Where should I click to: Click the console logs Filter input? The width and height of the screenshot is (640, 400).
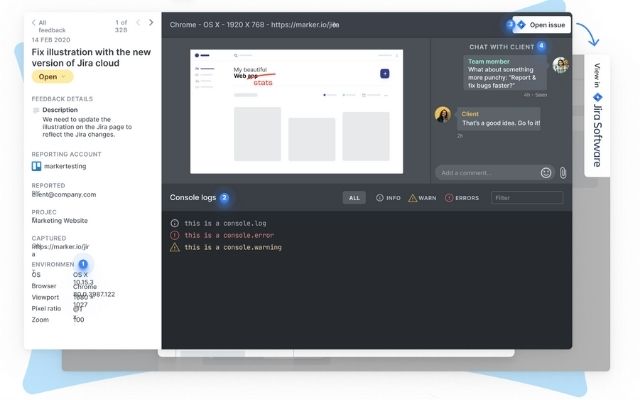[527, 198]
